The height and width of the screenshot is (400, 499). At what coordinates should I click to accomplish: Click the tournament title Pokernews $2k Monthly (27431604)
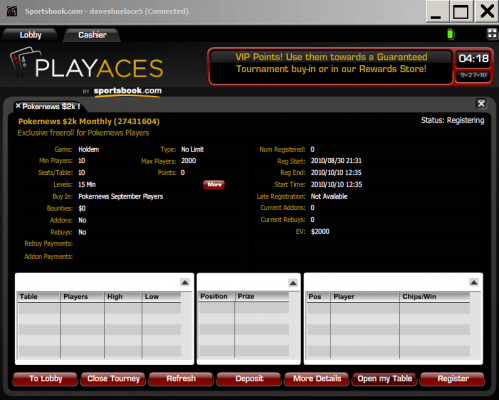point(89,121)
